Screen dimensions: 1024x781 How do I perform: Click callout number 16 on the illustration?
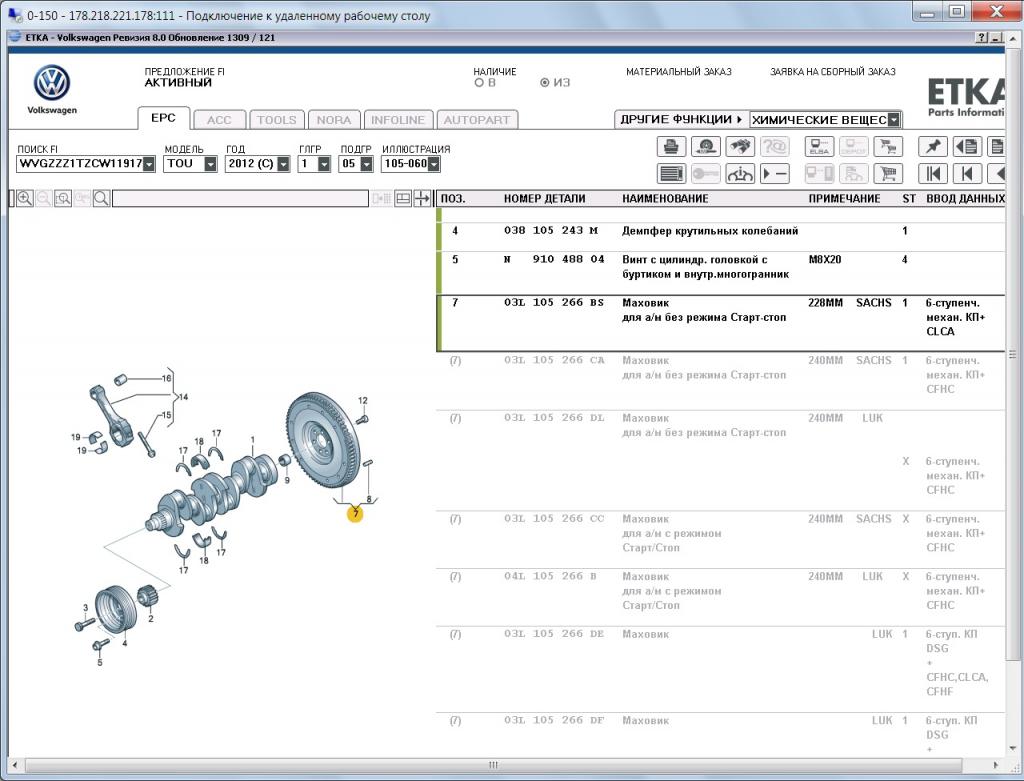click(x=167, y=378)
